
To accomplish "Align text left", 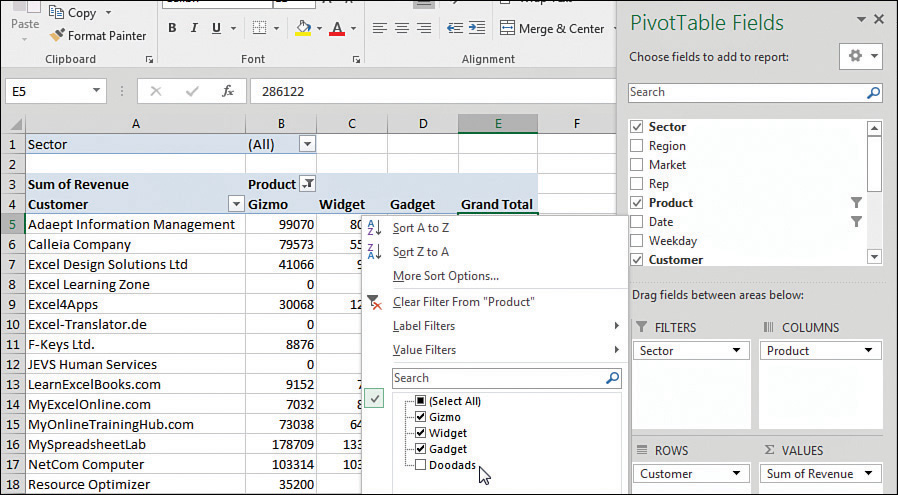I will (379, 28).
